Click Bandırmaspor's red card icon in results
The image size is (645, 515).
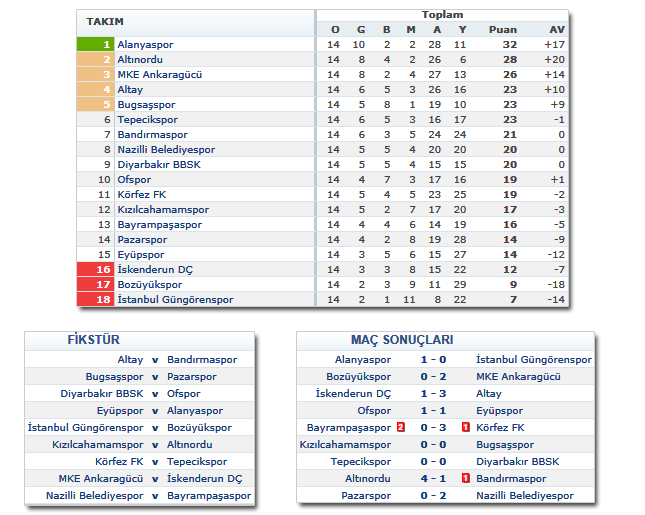[466, 478]
